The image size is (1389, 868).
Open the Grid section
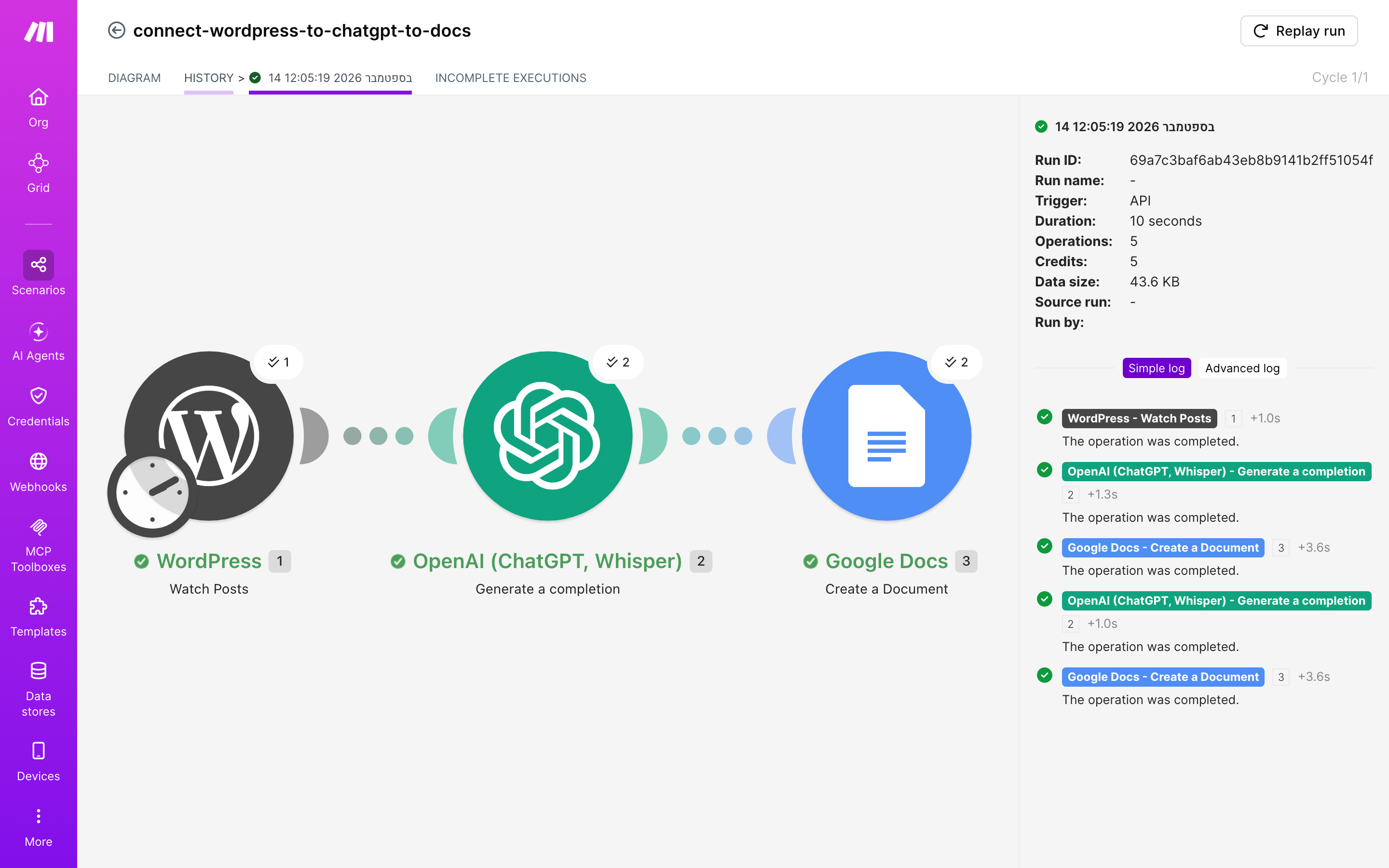(39, 174)
